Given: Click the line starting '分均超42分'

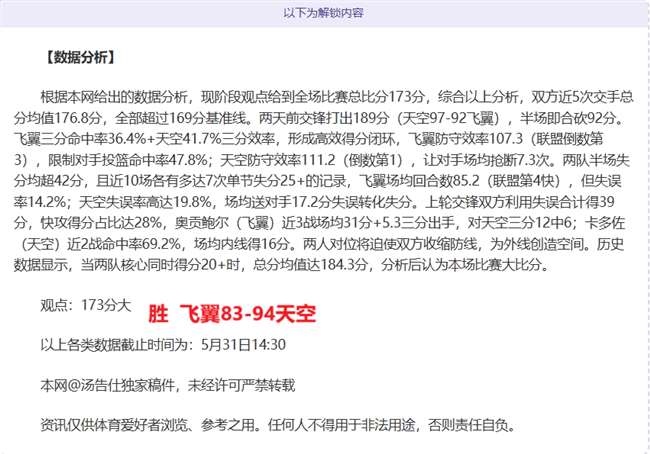Looking at the screenshot, I should click(x=318, y=181).
